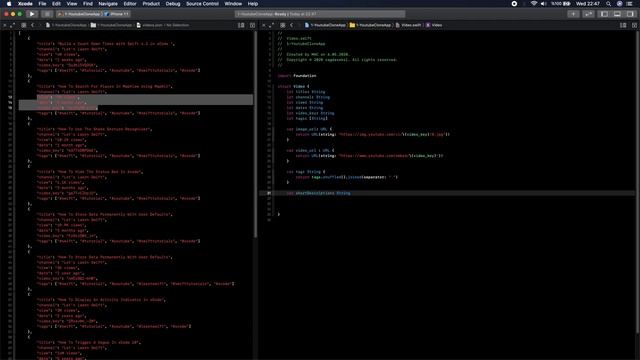Click the 'let tags: [String]' line
Image resolution: width=640 pixels, height=360 pixels.
tap(307, 118)
